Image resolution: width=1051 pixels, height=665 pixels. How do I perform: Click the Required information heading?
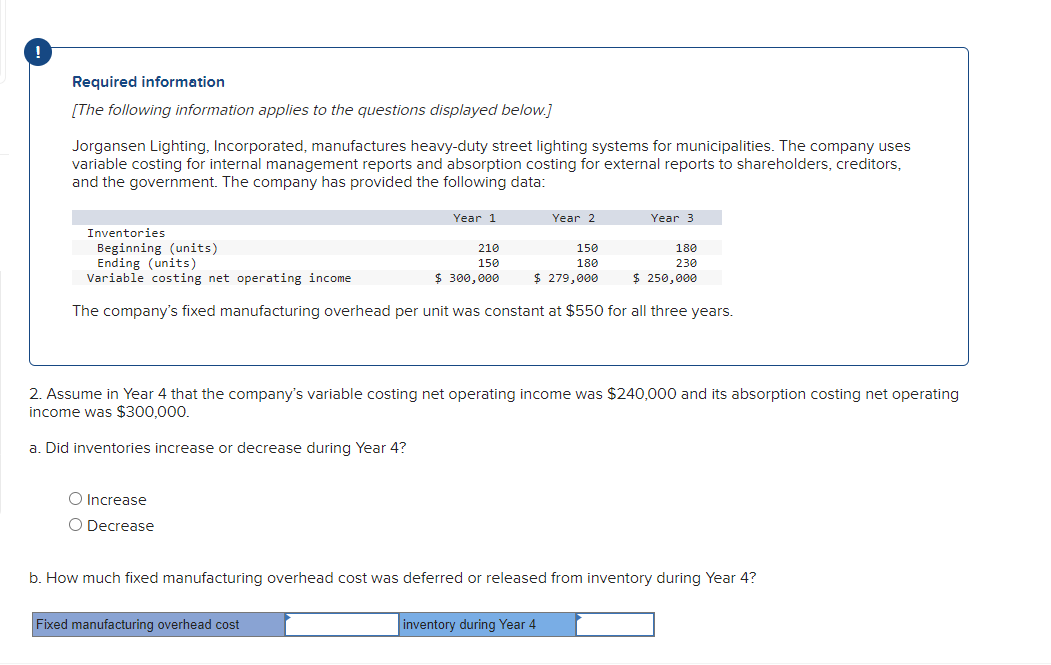[x=149, y=82]
